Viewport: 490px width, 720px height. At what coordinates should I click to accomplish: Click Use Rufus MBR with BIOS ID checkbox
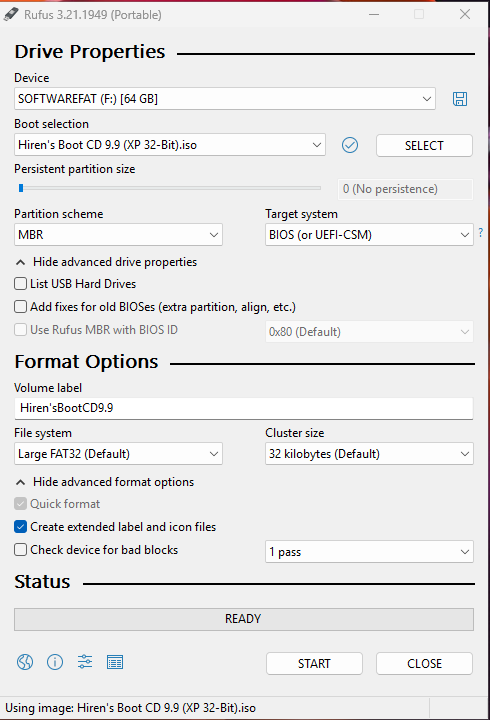point(20,330)
